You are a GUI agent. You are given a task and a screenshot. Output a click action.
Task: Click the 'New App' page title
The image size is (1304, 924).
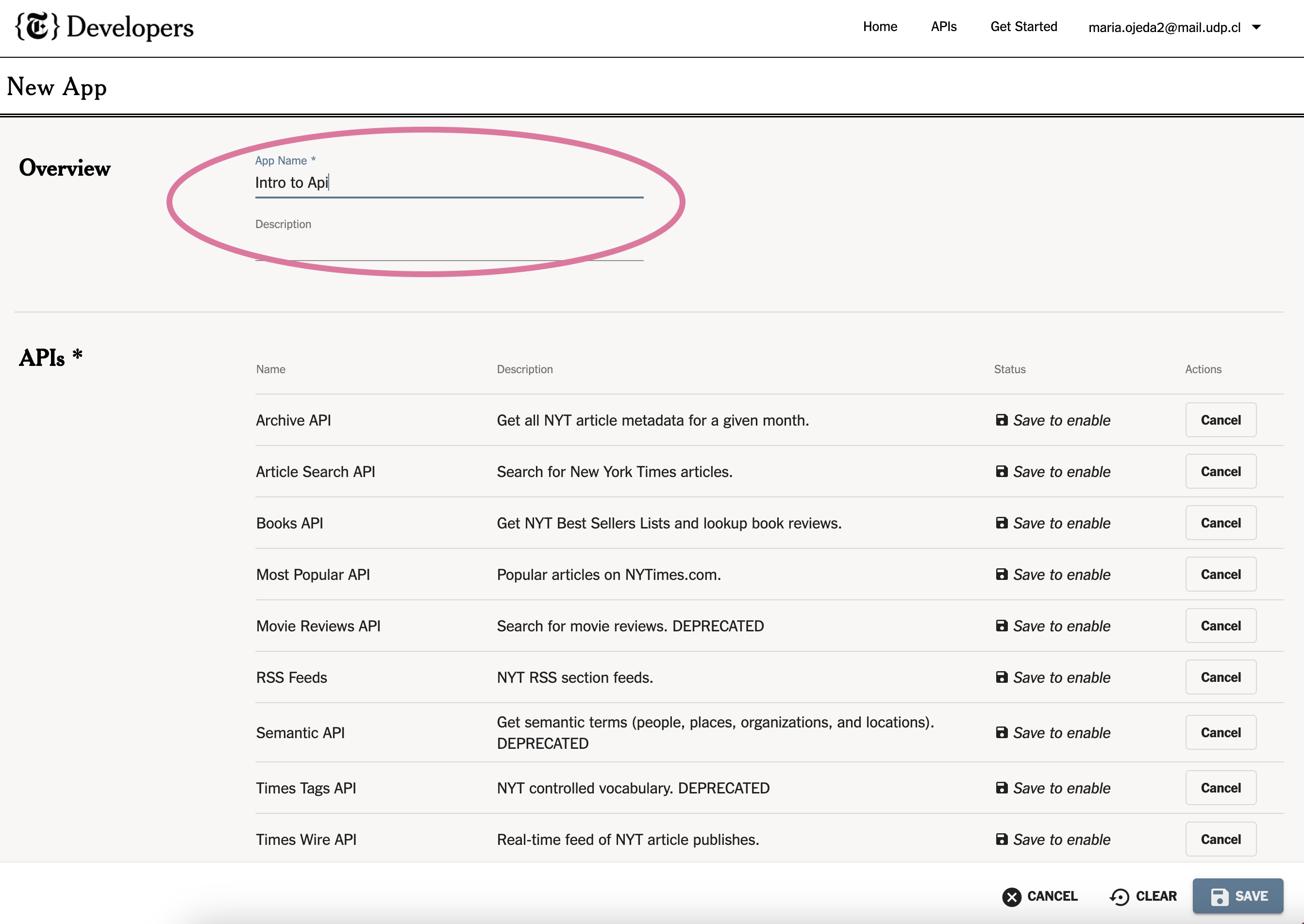[x=57, y=87]
